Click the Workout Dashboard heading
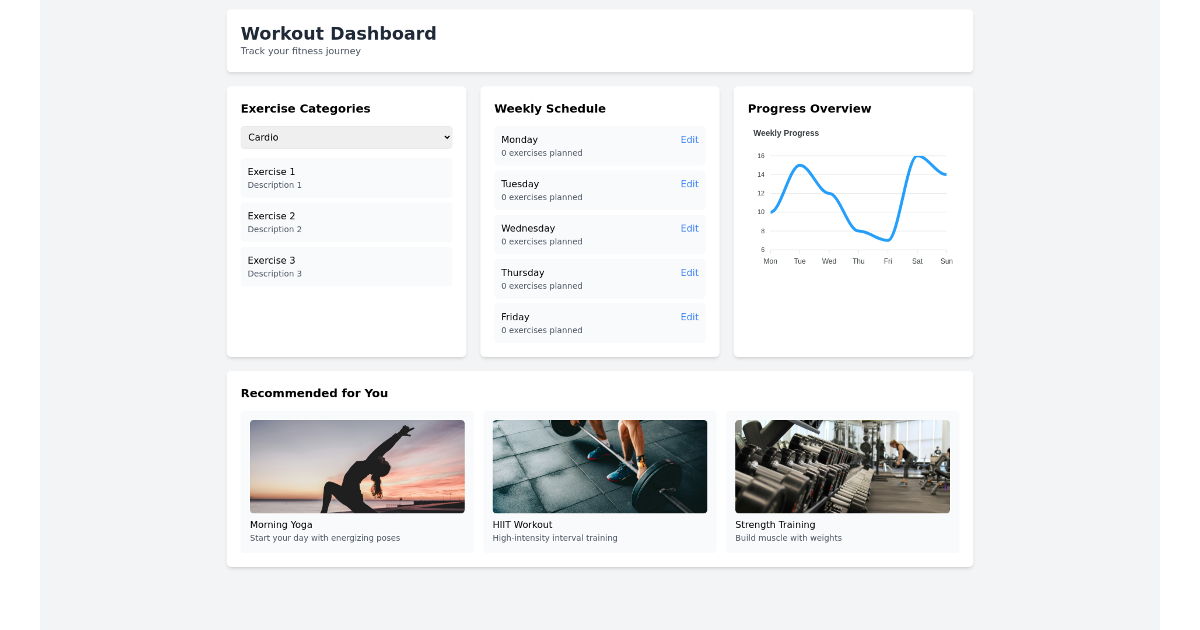 point(339,33)
